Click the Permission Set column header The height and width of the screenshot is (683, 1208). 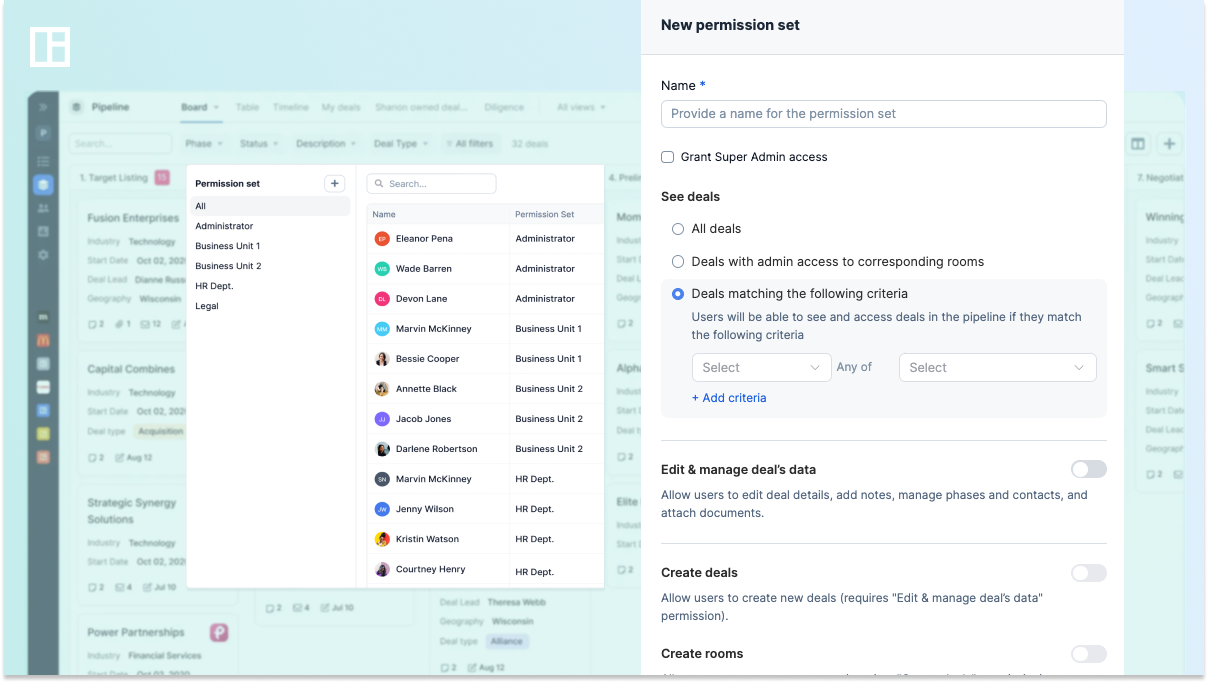click(545, 214)
